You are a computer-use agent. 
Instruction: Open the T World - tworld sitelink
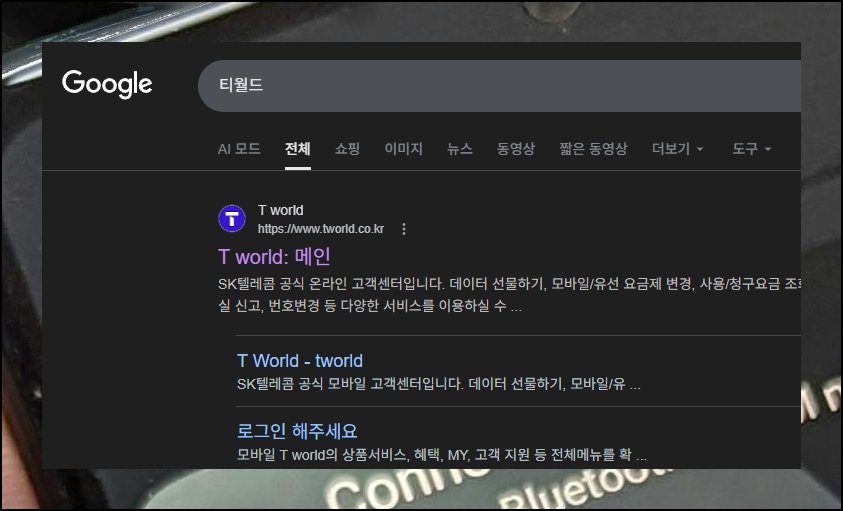pos(300,360)
